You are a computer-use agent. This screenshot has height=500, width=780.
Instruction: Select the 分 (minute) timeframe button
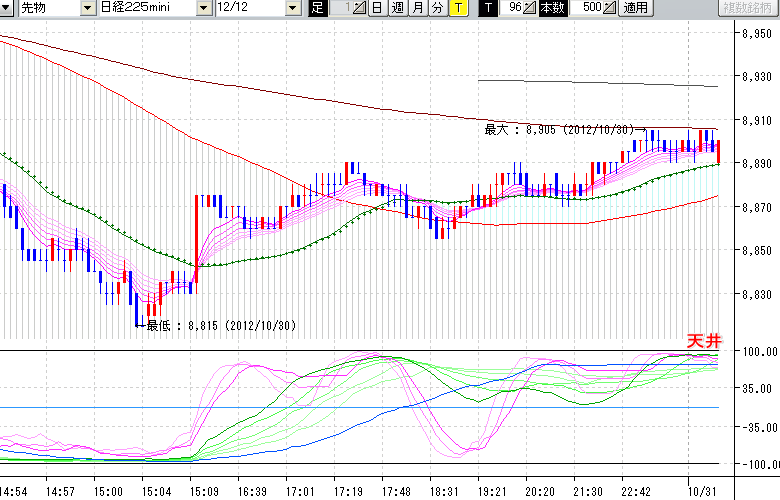coord(437,8)
